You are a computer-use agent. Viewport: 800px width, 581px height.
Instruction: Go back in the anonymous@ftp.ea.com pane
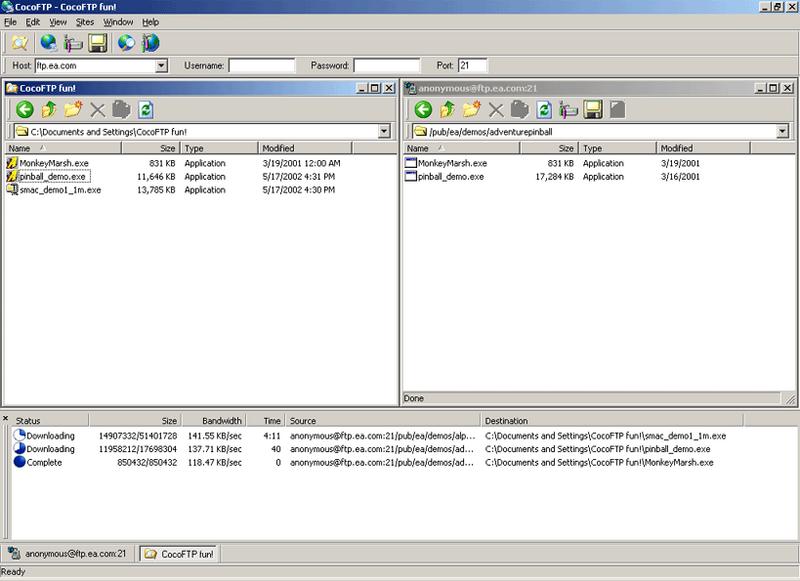pyautogui.click(x=423, y=109)
